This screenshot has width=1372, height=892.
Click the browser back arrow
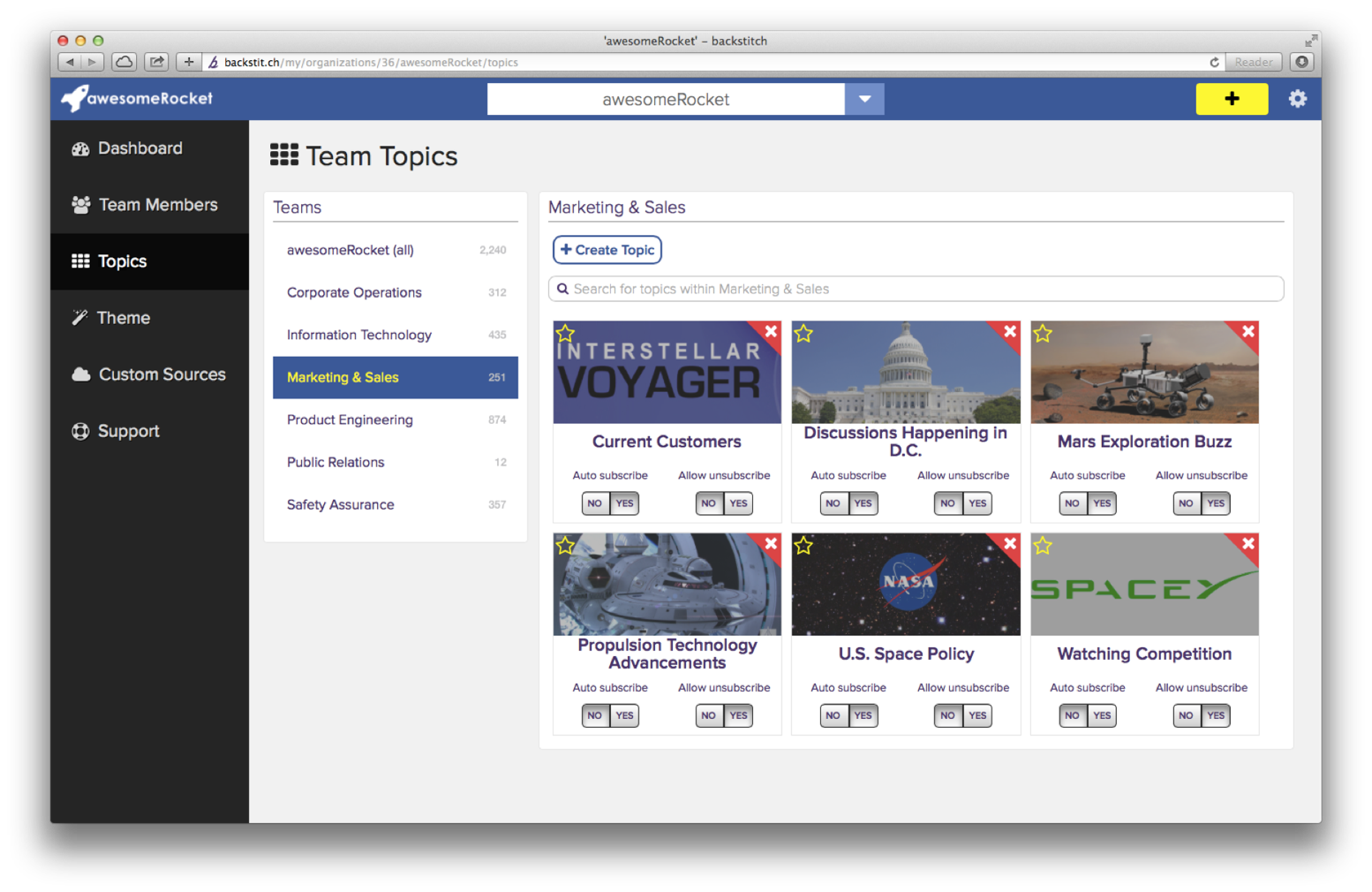pos(70,62)
